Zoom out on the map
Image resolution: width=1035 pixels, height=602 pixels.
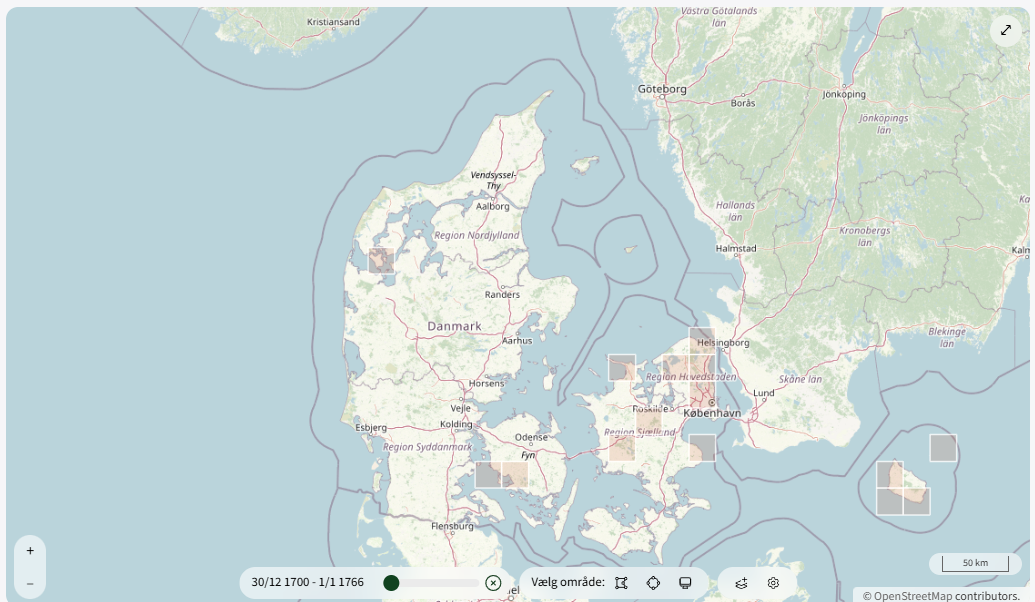click(30, 582)
